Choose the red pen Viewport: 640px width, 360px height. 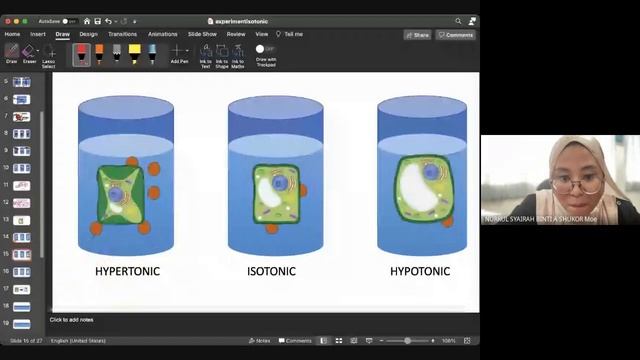click(82, 55)
